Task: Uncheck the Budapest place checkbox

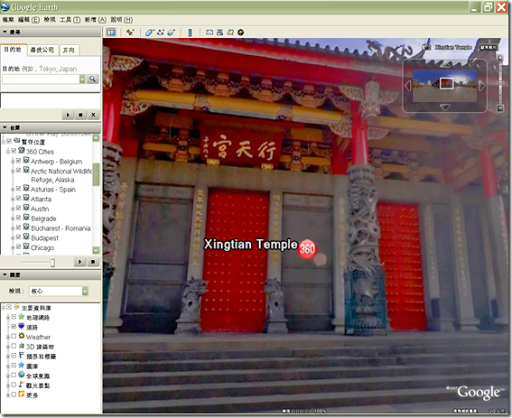Action: [19, 237]
